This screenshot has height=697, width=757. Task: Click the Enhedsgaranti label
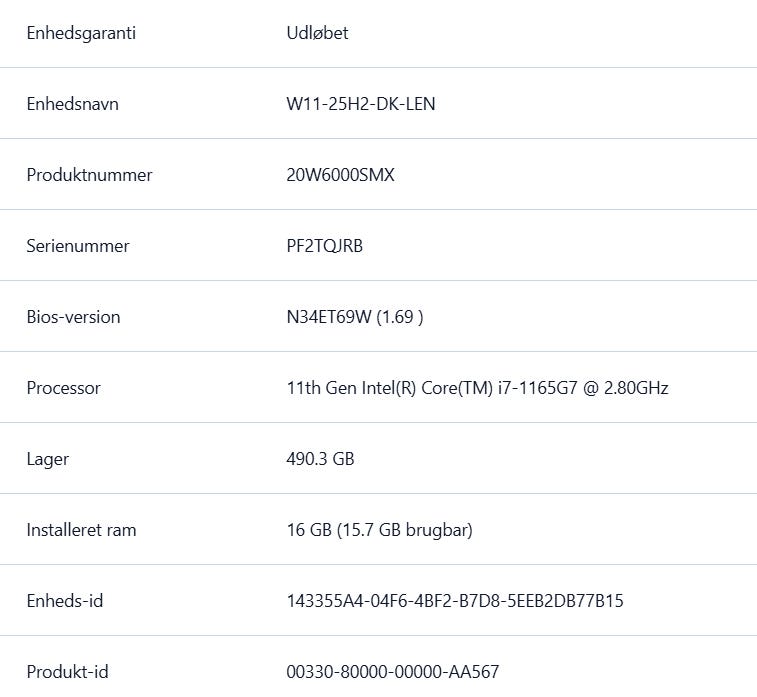[x=81, y=33]
